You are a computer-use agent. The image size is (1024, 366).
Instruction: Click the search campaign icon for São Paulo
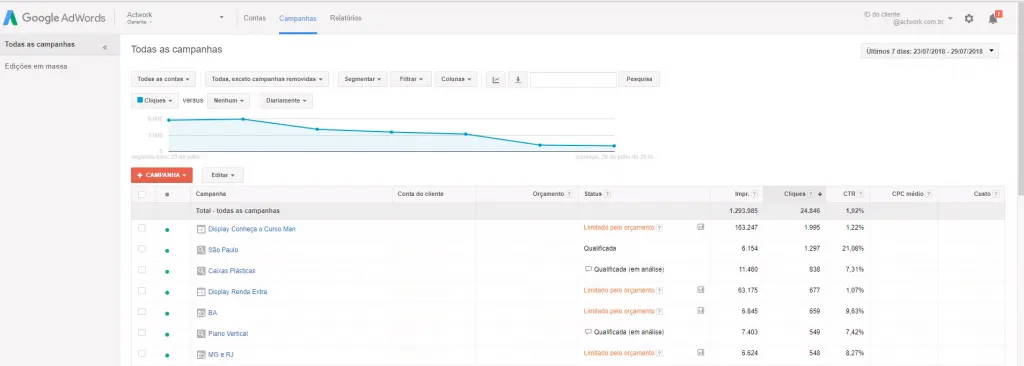point(201,250)
